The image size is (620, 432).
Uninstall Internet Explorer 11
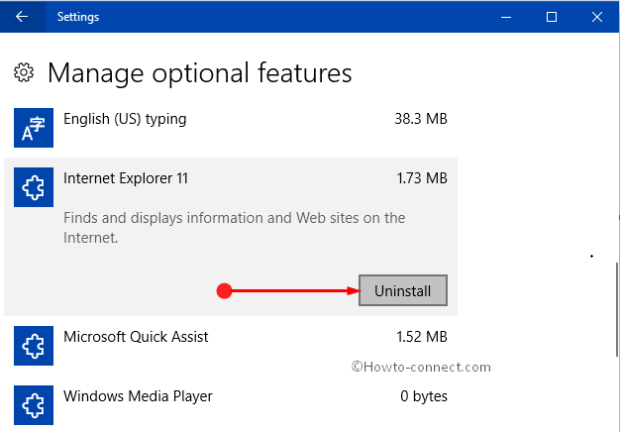[x=403, y=291]
